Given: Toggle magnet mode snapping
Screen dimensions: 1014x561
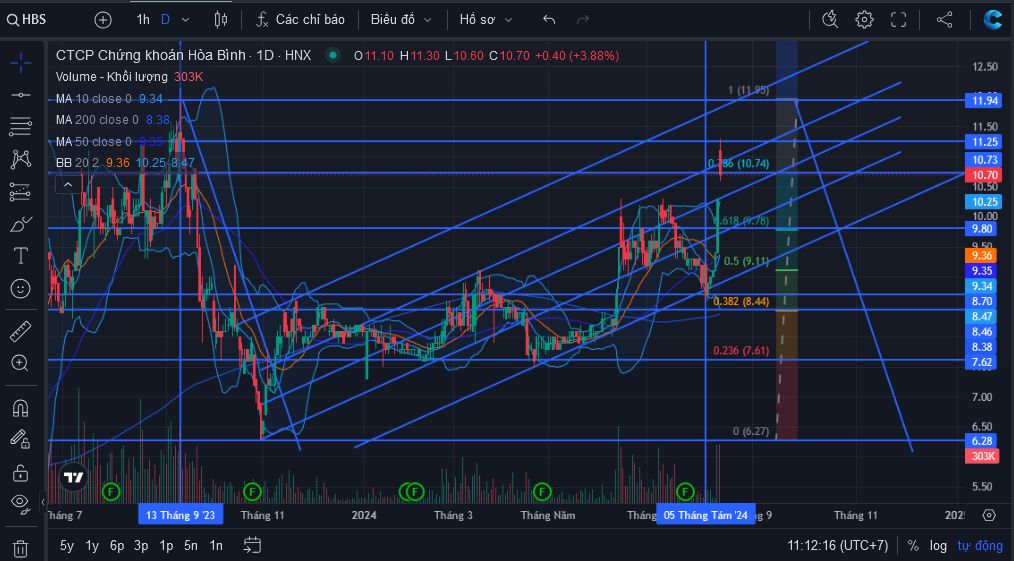Looking at the screenshot, I should pyautogui.click(x=21, y=408).
